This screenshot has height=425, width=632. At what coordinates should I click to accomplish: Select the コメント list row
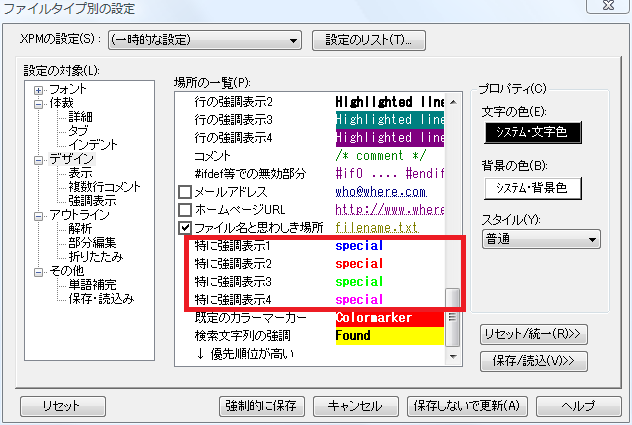click(x=310, y=156)
